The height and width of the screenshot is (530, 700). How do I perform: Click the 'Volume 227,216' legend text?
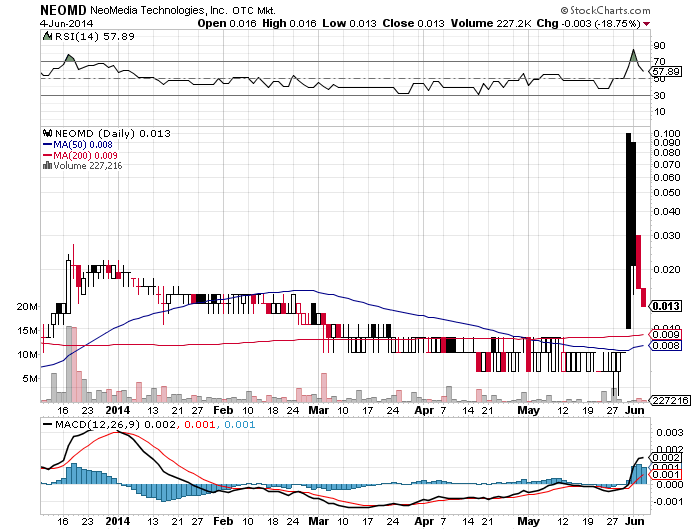click(x=88, y=166)
